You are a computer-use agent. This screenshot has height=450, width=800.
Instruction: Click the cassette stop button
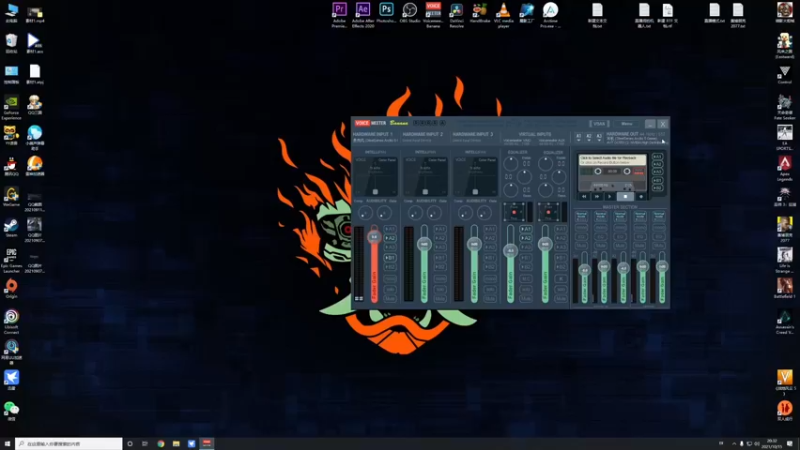tap(626, 196)
